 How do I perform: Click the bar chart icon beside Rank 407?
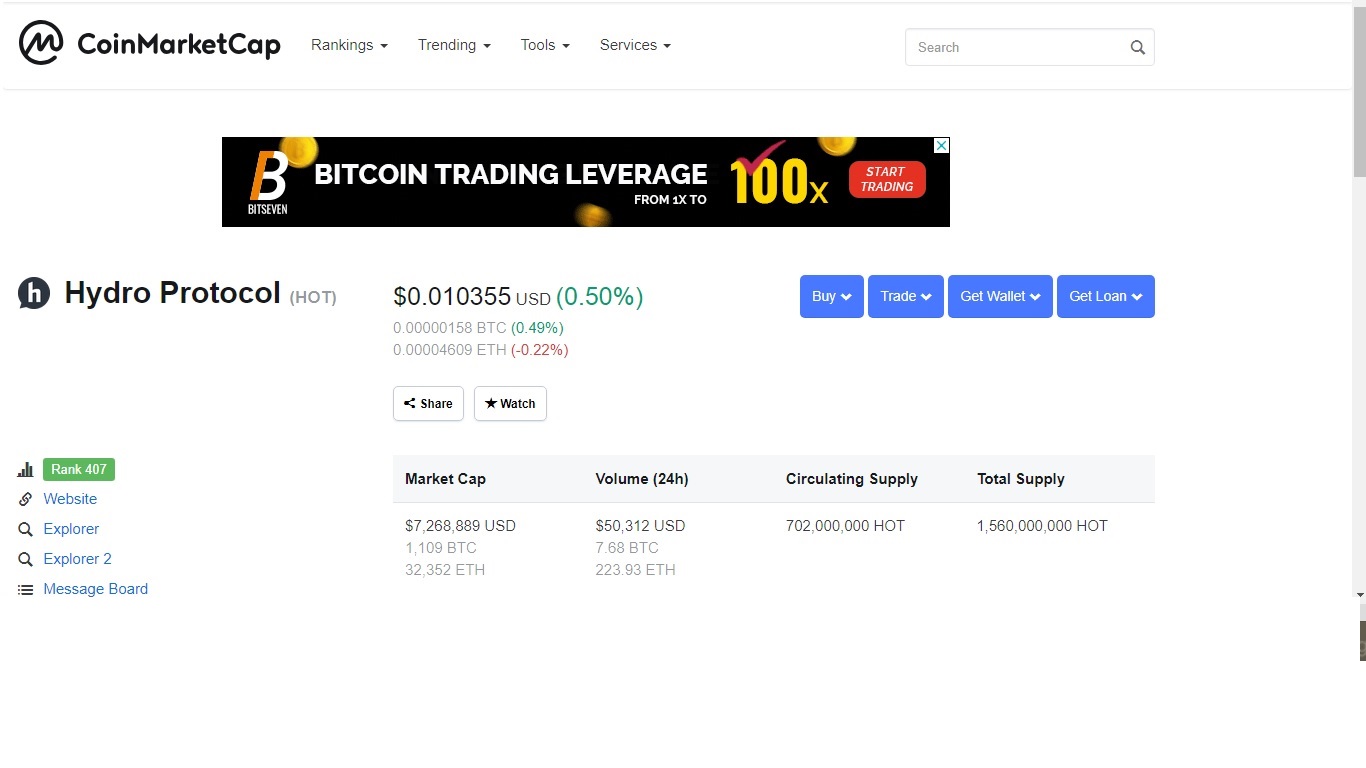(x=26, y=469)
